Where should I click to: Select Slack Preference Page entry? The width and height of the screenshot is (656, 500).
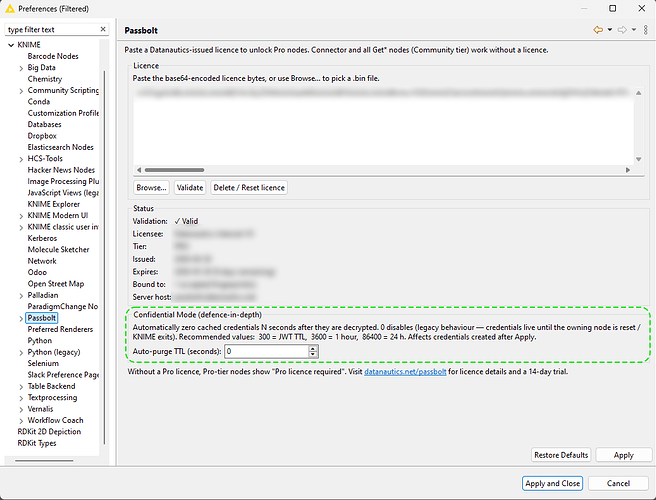tap(63, 375)
